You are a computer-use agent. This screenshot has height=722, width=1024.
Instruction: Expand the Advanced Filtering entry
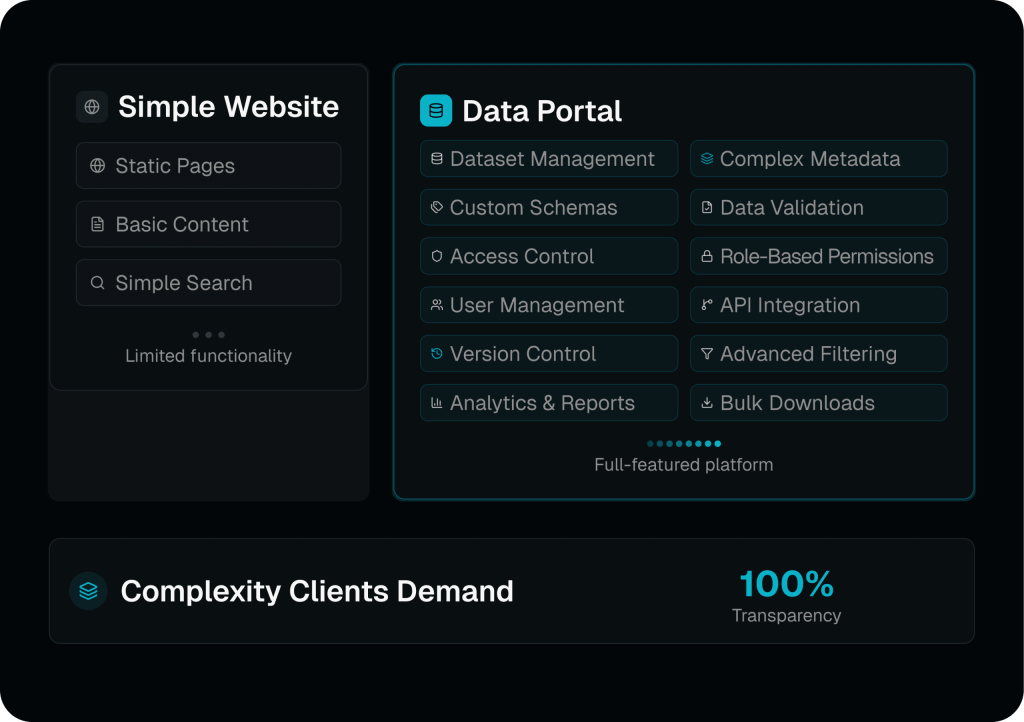818,353
